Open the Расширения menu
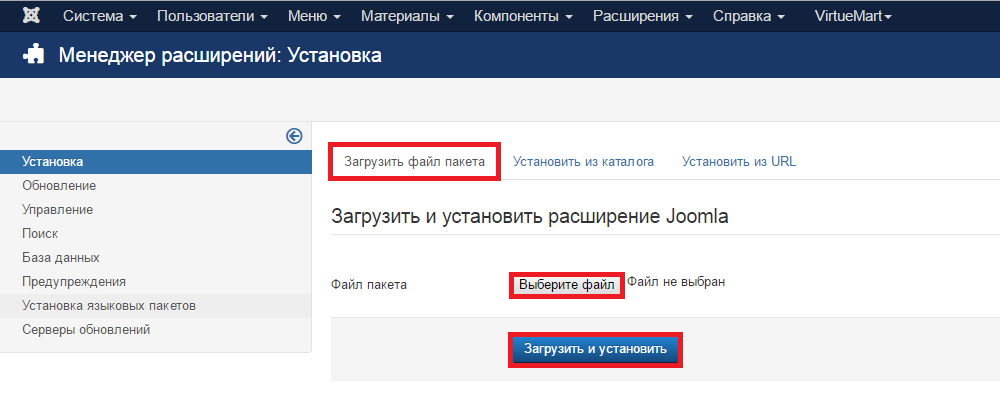This screenshot has width=1000, height=400. 643,17
